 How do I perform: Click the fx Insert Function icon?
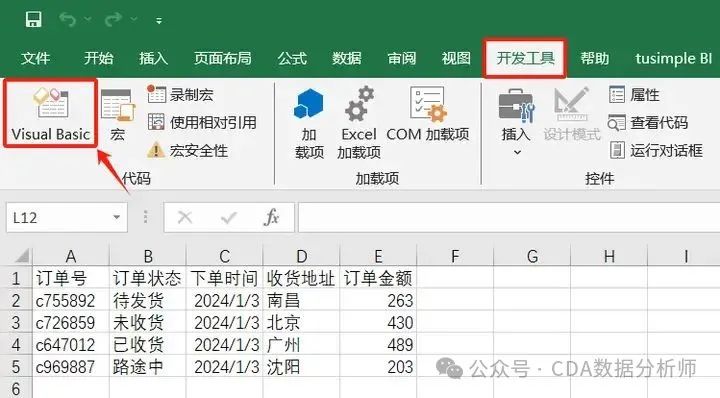[271, 217]
